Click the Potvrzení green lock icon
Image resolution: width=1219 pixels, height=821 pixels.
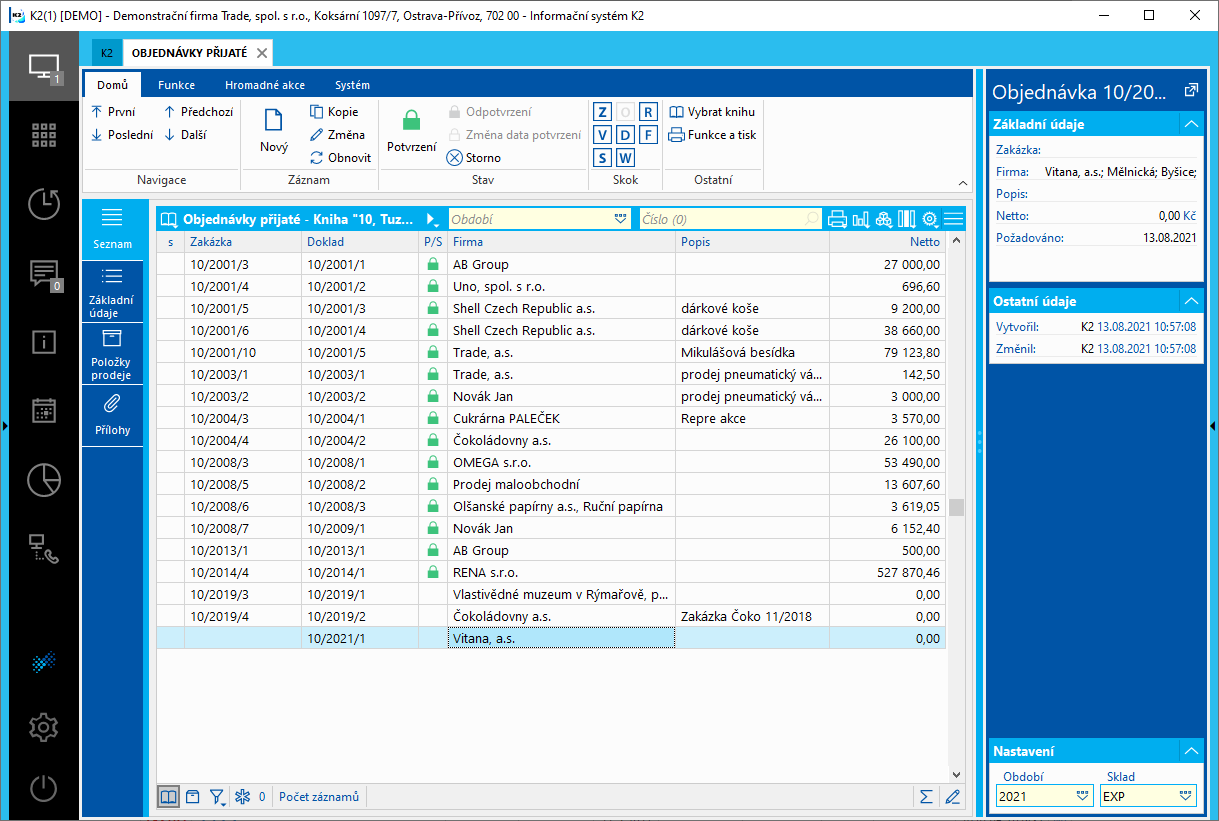(x=411, y=122)
